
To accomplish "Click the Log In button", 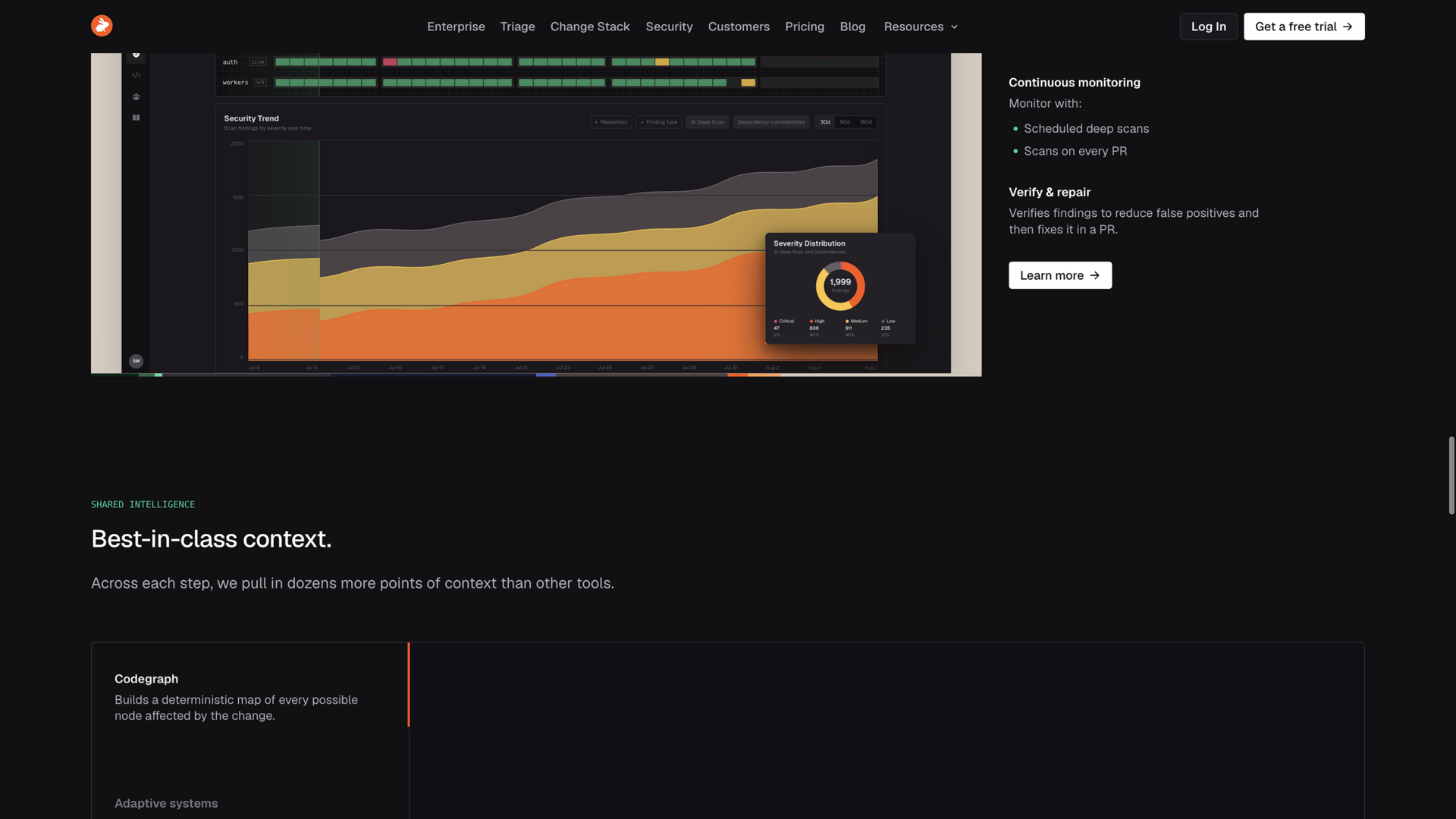I will (x=1208, y=27).
